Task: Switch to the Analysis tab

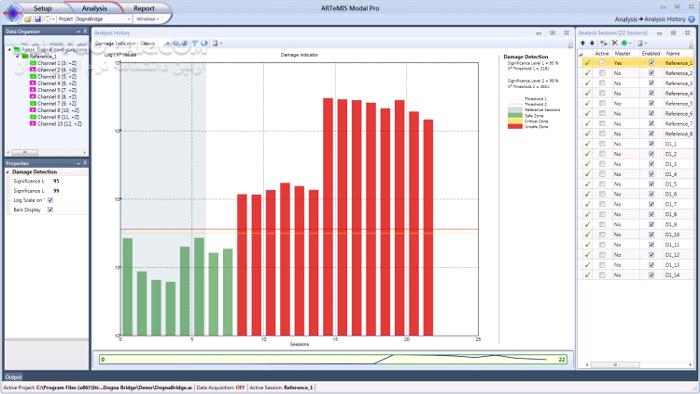Action: tap(94, 8)
